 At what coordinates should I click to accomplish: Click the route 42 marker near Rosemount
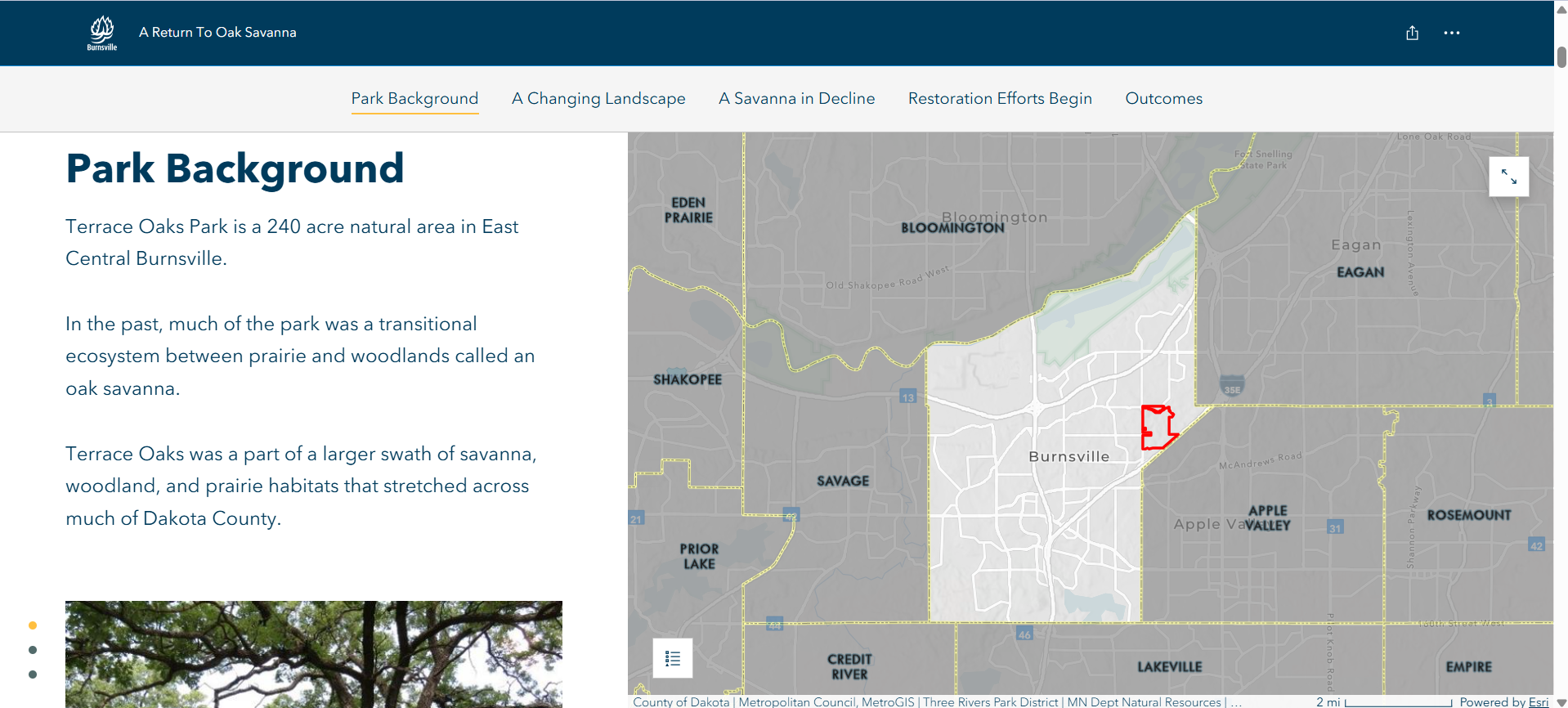coord(1536,545)
